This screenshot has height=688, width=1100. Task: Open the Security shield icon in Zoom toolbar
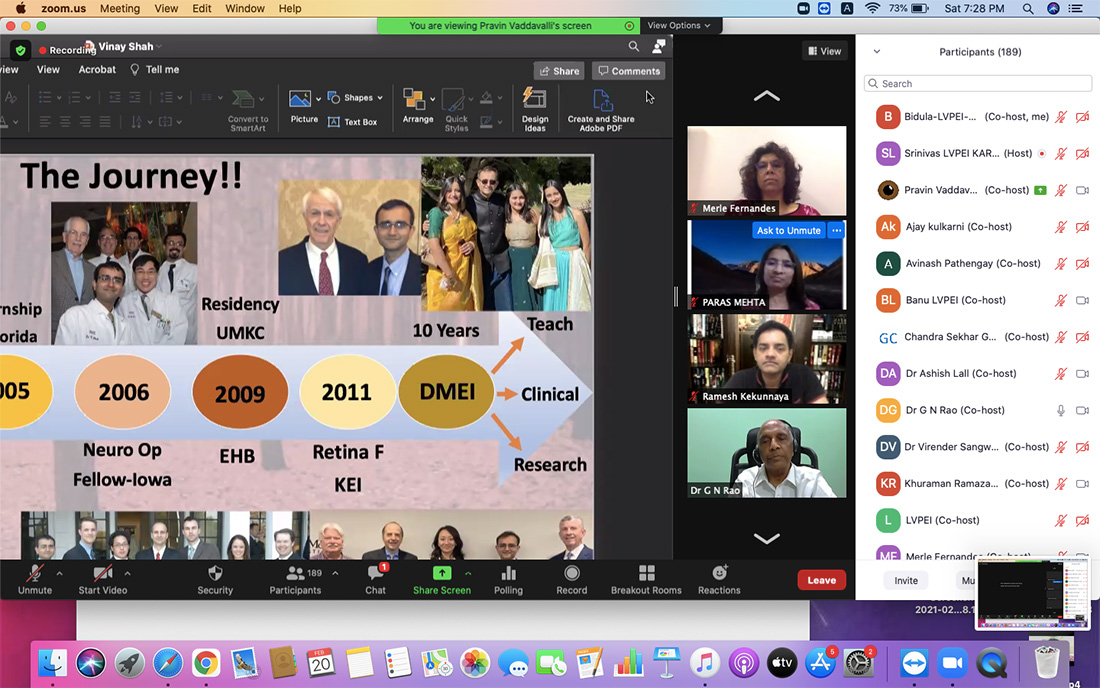click(215, 574)
